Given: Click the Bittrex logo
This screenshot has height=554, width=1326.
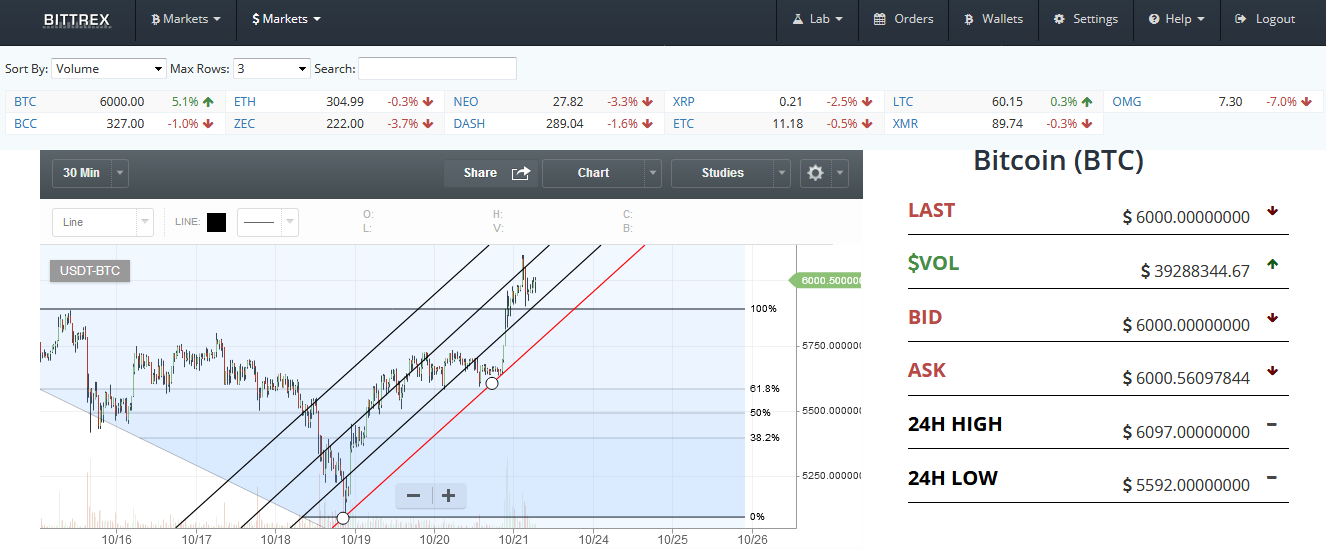Looking at the screenshot, I should pos(77,19).
